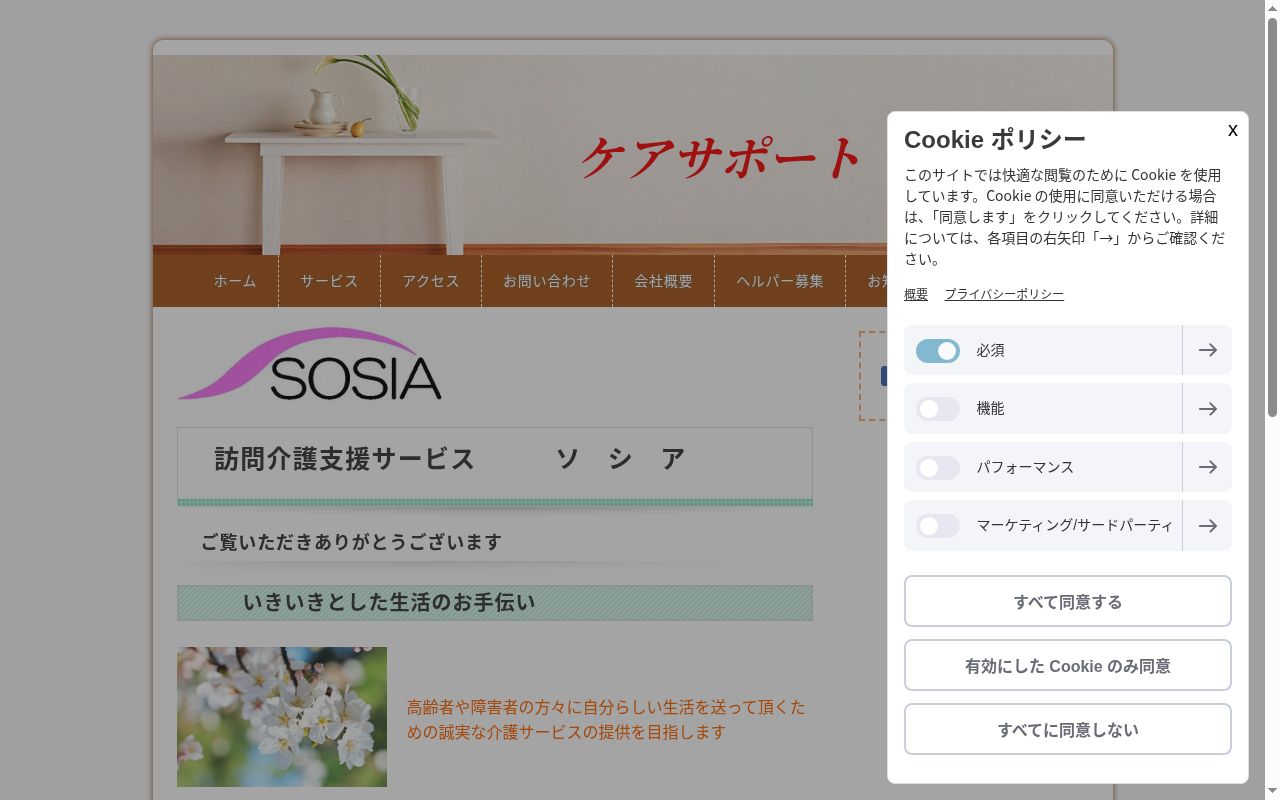
Task: Click the cherry blossom photo
Action: click(x=282, y=717)
